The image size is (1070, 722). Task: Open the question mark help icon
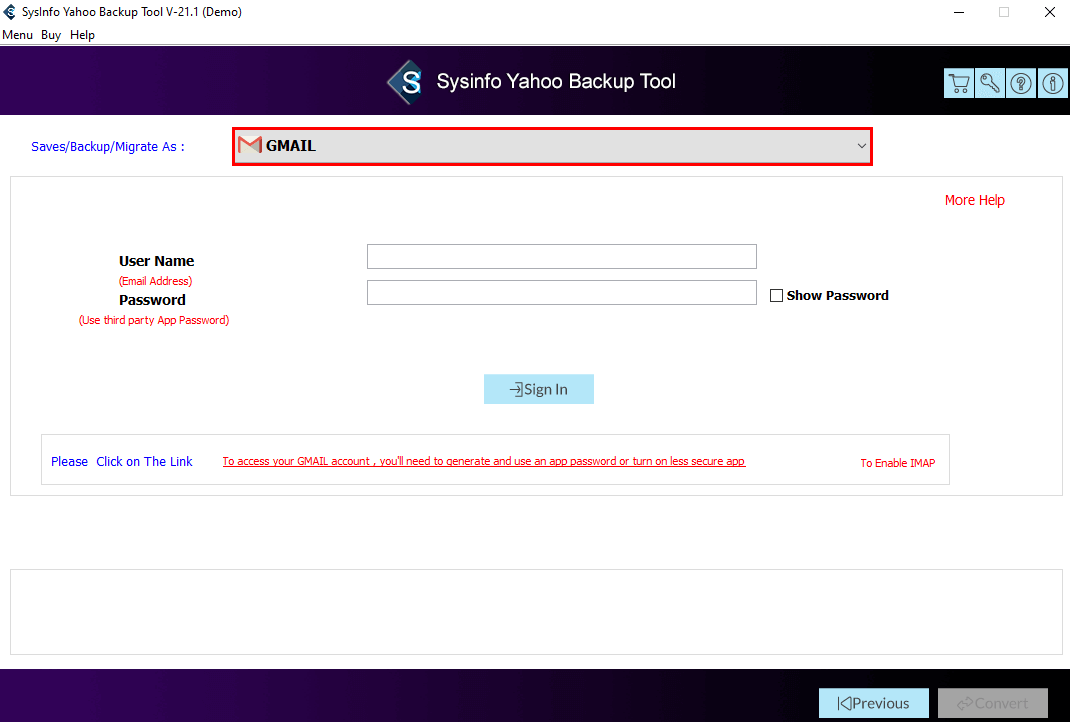pyautogui.click(x=1021, y=83)
